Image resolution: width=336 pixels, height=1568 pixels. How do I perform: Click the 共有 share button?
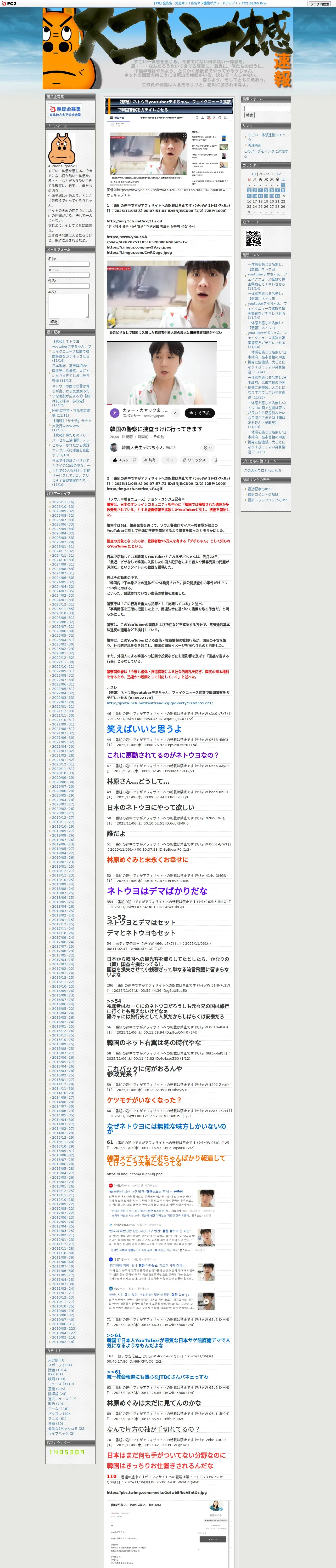[149, 460]
